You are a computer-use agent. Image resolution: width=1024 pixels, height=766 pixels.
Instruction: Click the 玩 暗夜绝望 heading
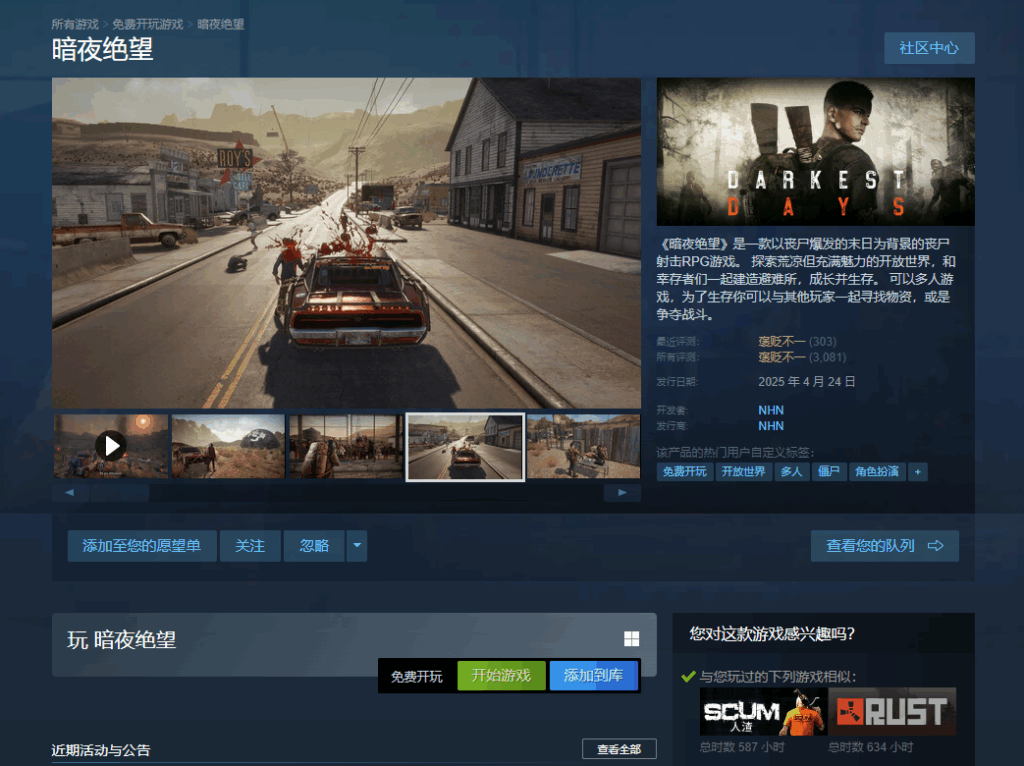121,640
